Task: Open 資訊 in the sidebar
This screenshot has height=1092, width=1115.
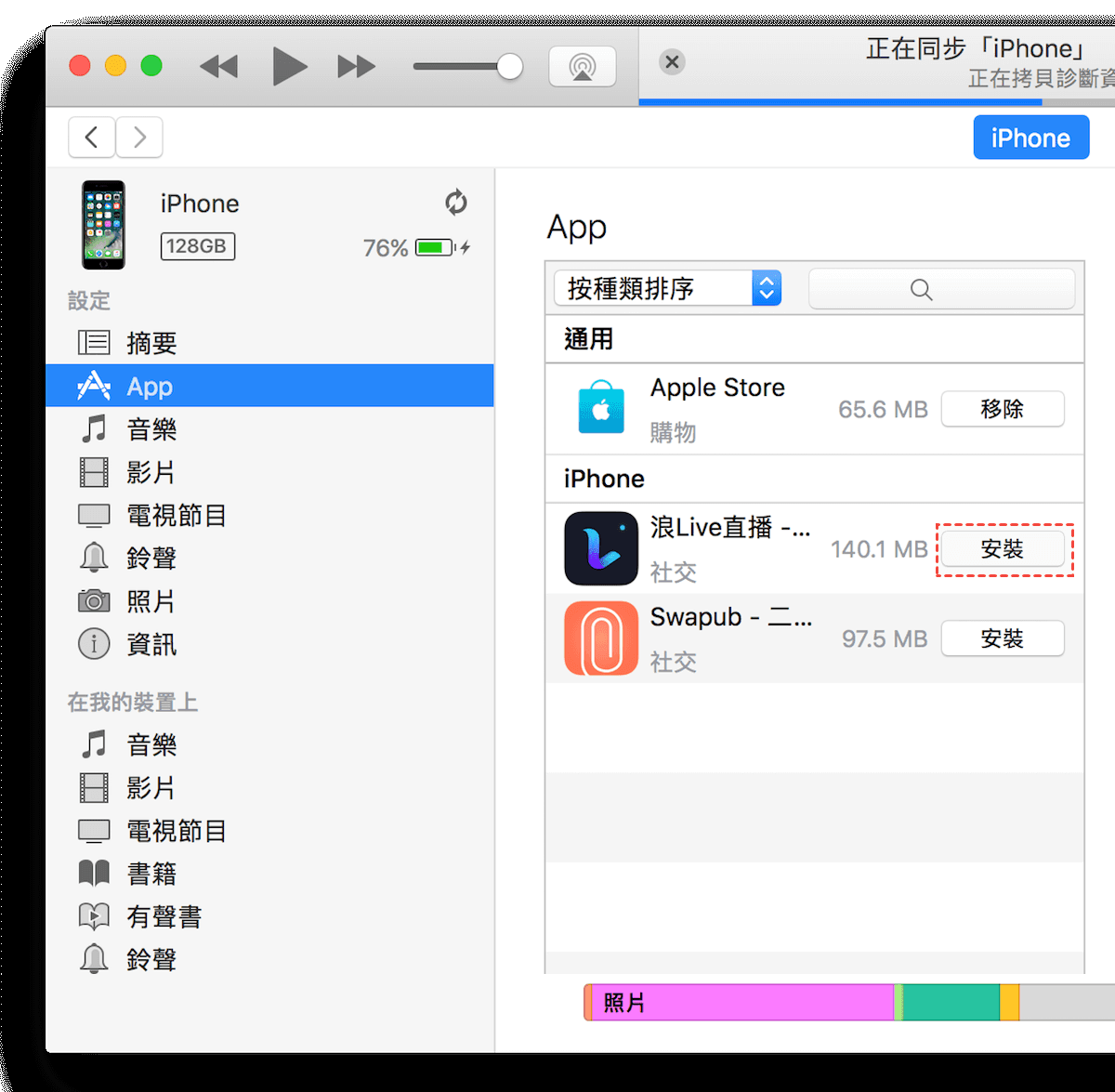Action: (269, 644)
